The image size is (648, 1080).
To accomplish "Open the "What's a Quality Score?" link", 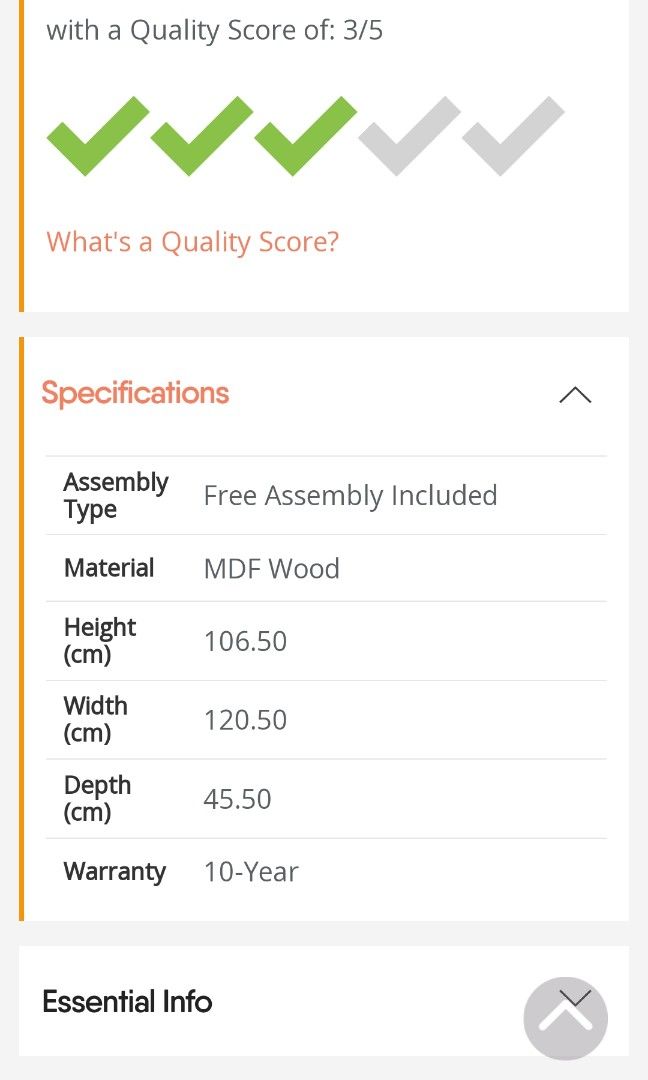I will [193, 242].
